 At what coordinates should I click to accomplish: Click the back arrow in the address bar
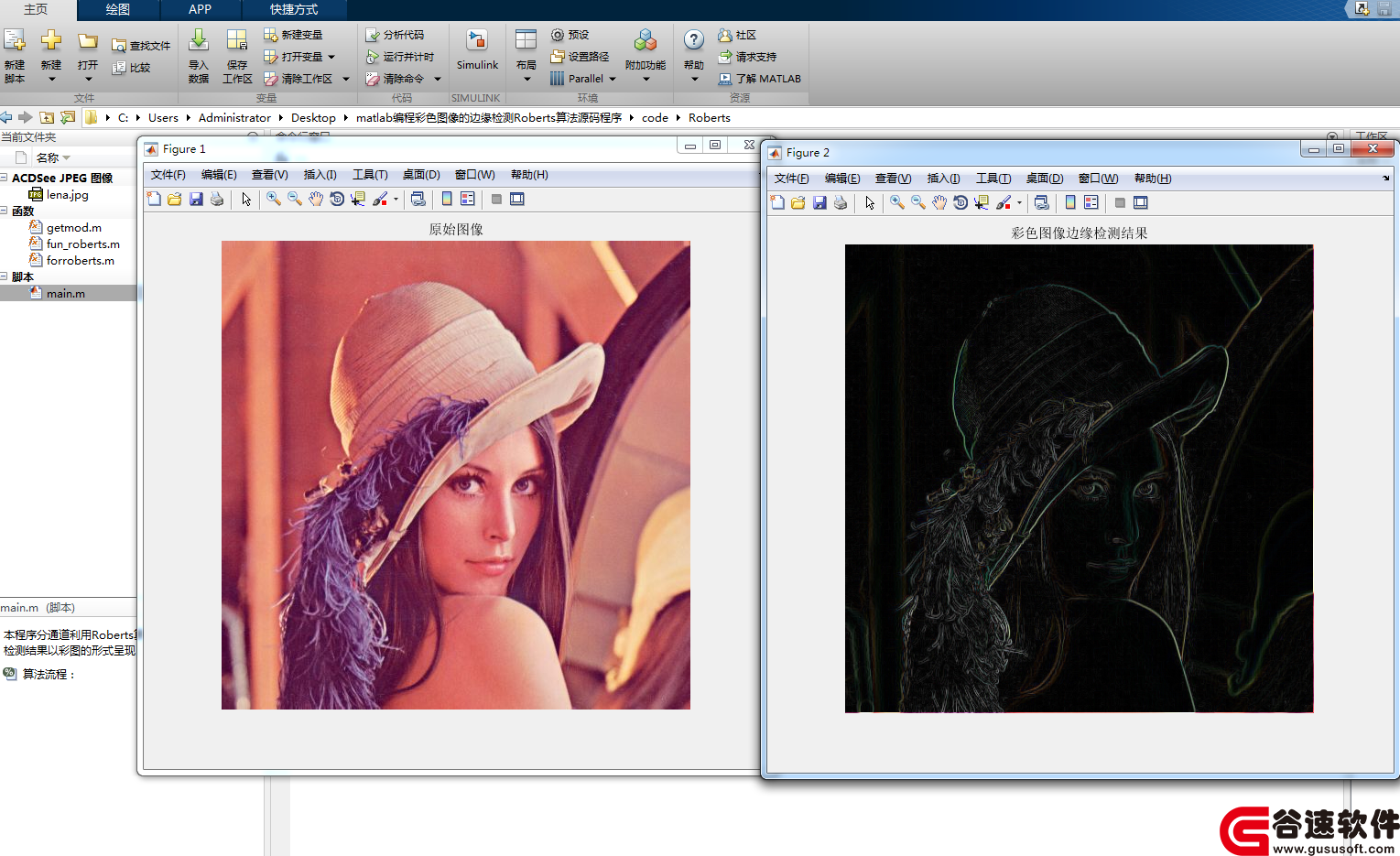(6, 117)
